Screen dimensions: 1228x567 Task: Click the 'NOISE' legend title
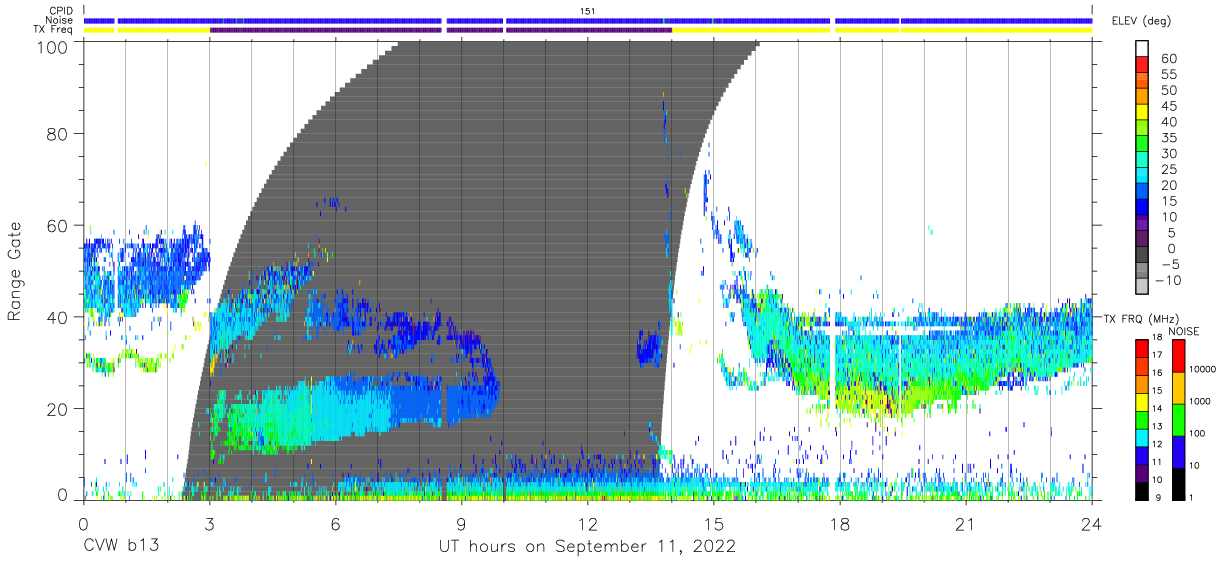(x=1186, y=331)
